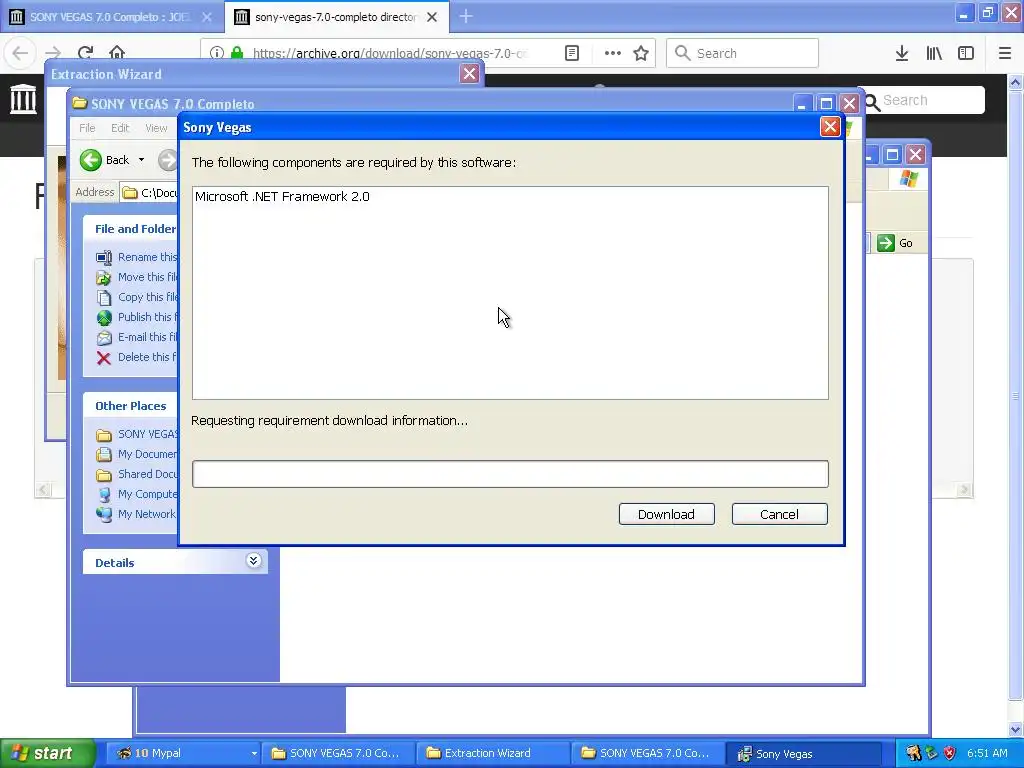Reload the page in Firefox

86,53
